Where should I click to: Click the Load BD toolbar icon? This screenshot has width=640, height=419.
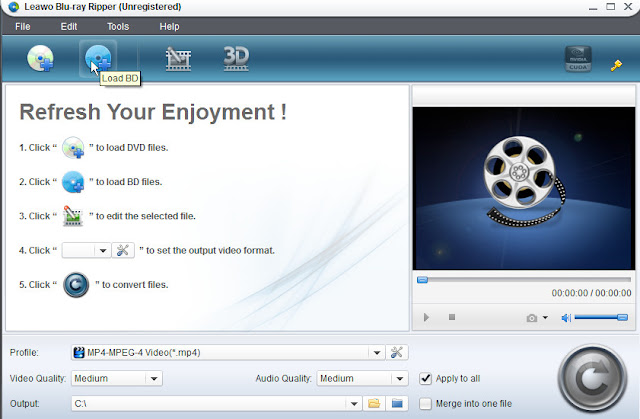[x=98, y=58]
